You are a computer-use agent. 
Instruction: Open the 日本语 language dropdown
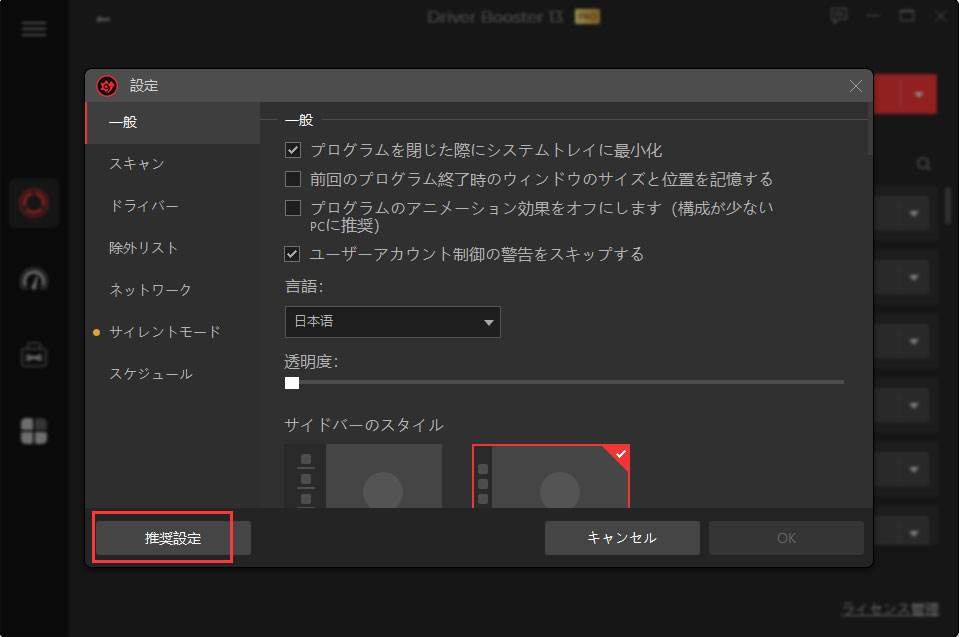click(x=393, y=322)
